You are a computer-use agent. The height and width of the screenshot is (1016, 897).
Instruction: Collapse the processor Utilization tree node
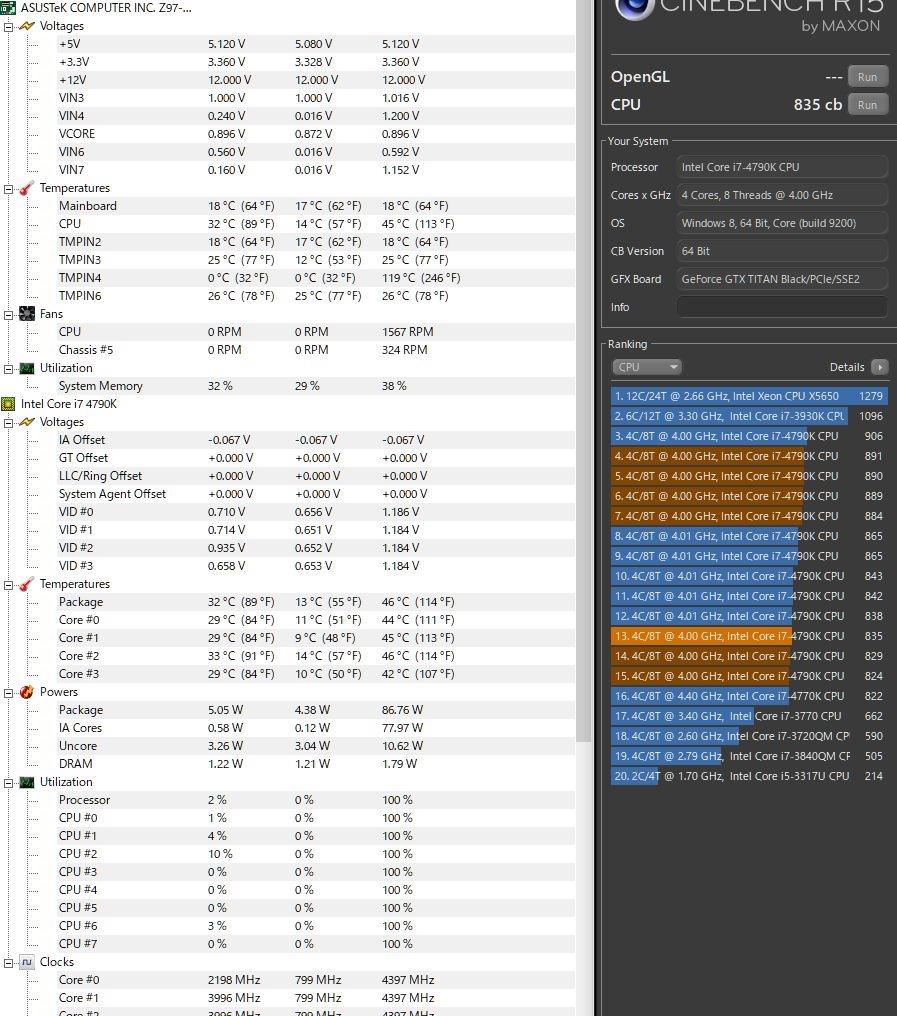point(9,782)
